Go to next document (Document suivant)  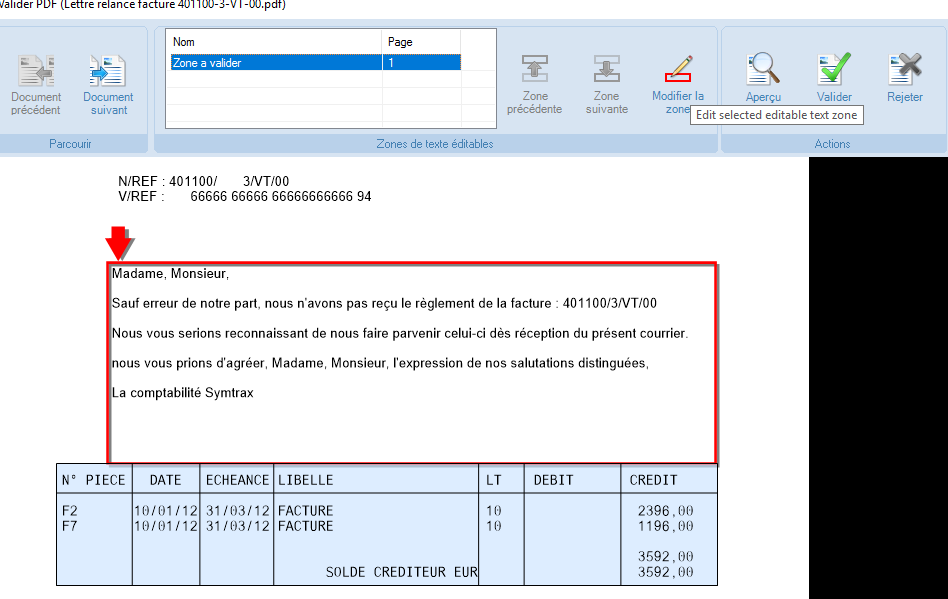click(108, 85)
